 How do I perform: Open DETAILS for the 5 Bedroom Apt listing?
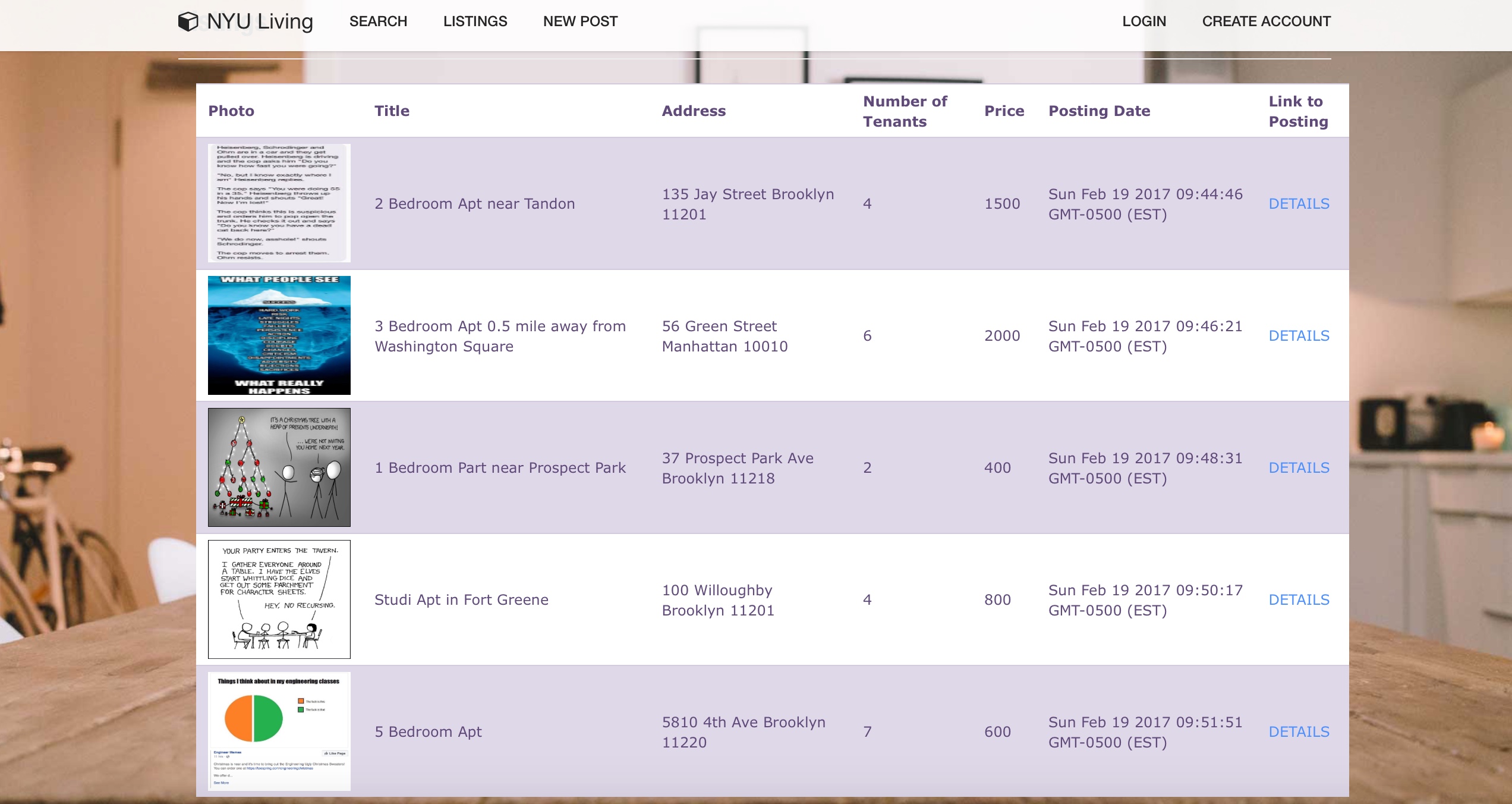[x=1299, y=732]
